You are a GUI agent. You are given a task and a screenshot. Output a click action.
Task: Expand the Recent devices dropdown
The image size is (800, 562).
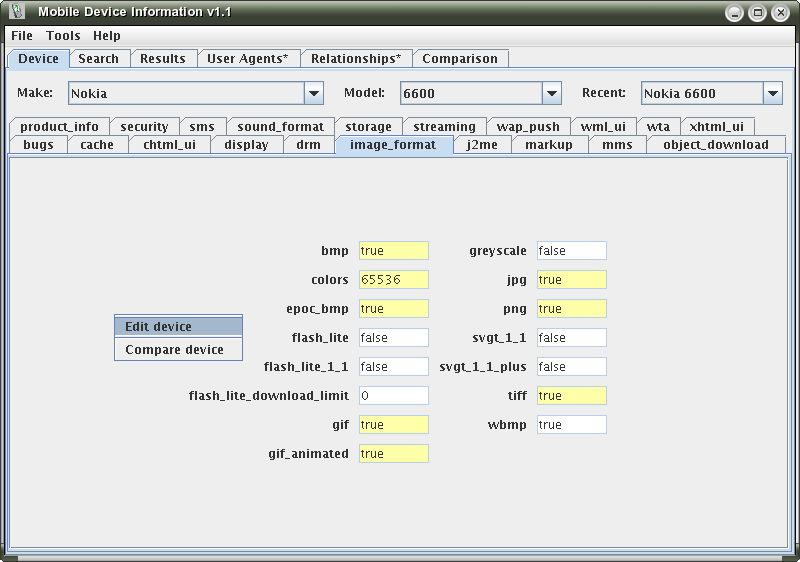[773, 94]
